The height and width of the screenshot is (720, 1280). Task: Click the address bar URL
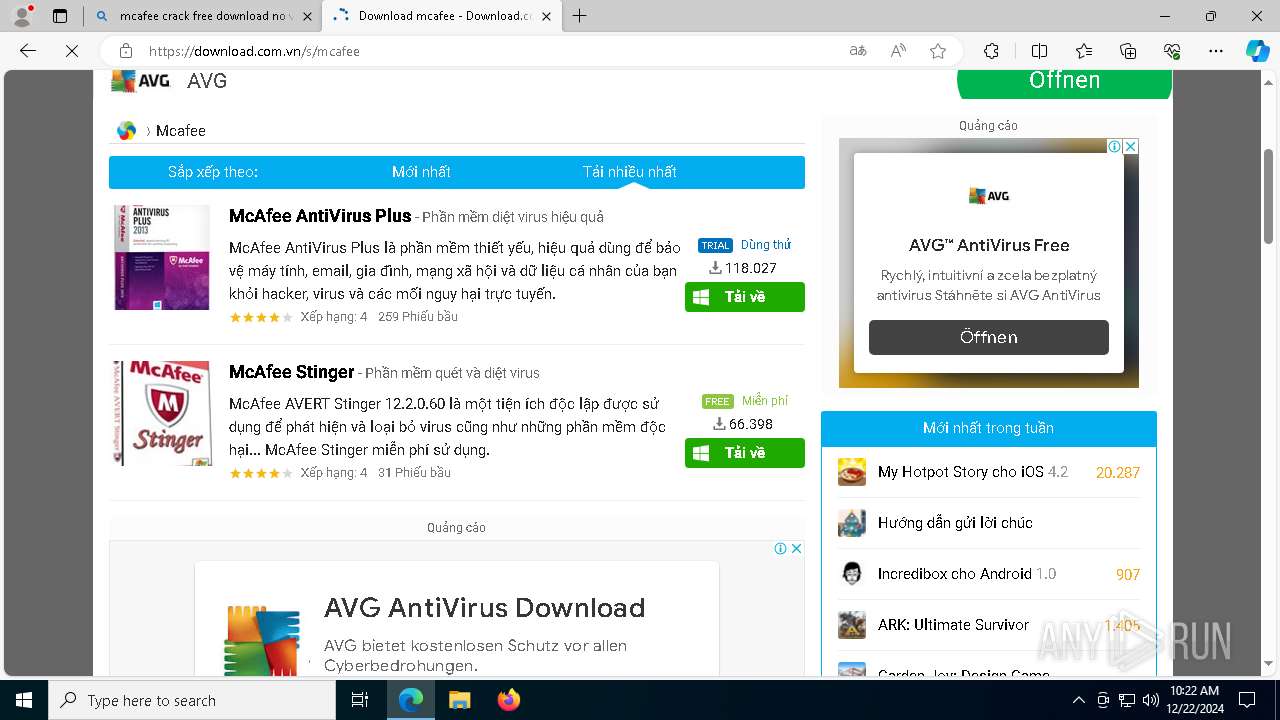[x=254, y=51]
